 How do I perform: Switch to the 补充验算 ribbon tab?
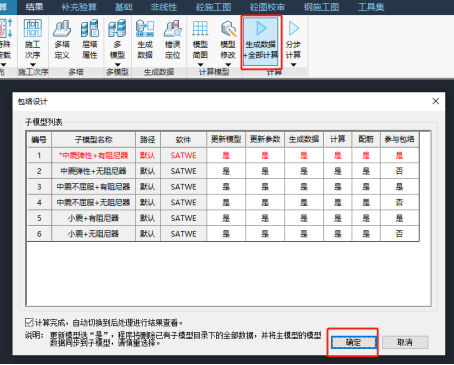(79, 7)
